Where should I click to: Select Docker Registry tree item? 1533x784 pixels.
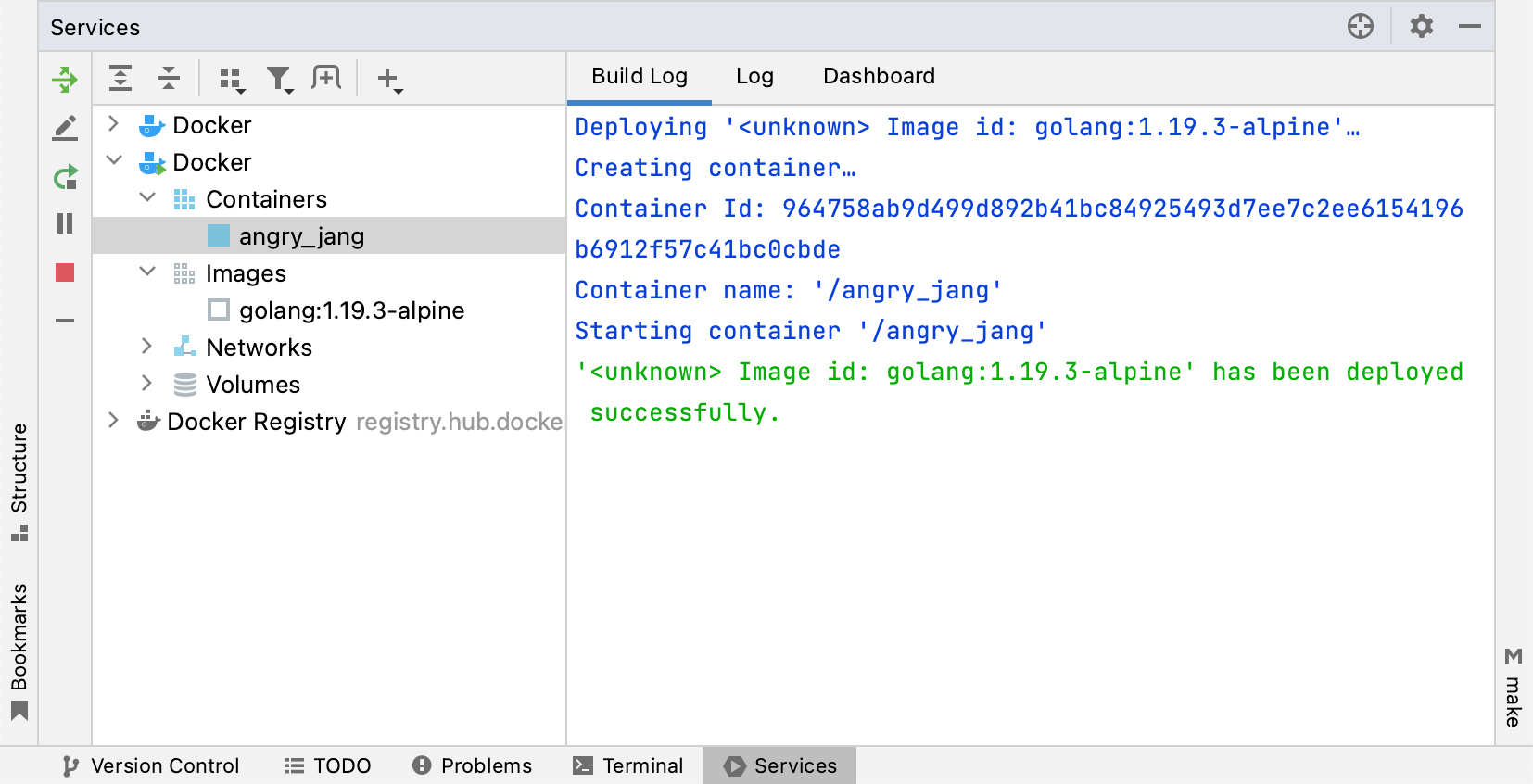[x=257, y=422]
